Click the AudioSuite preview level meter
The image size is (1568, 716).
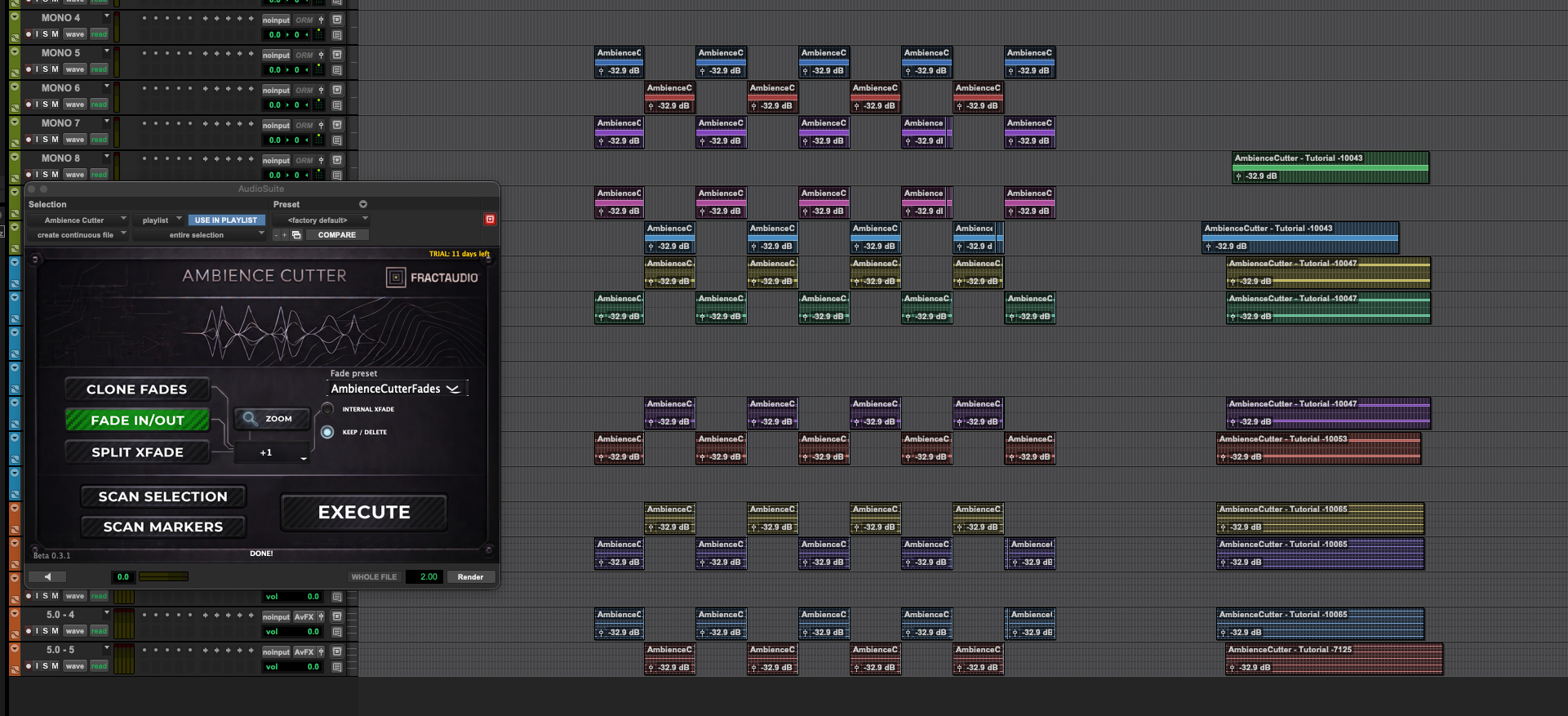(163, 576)
